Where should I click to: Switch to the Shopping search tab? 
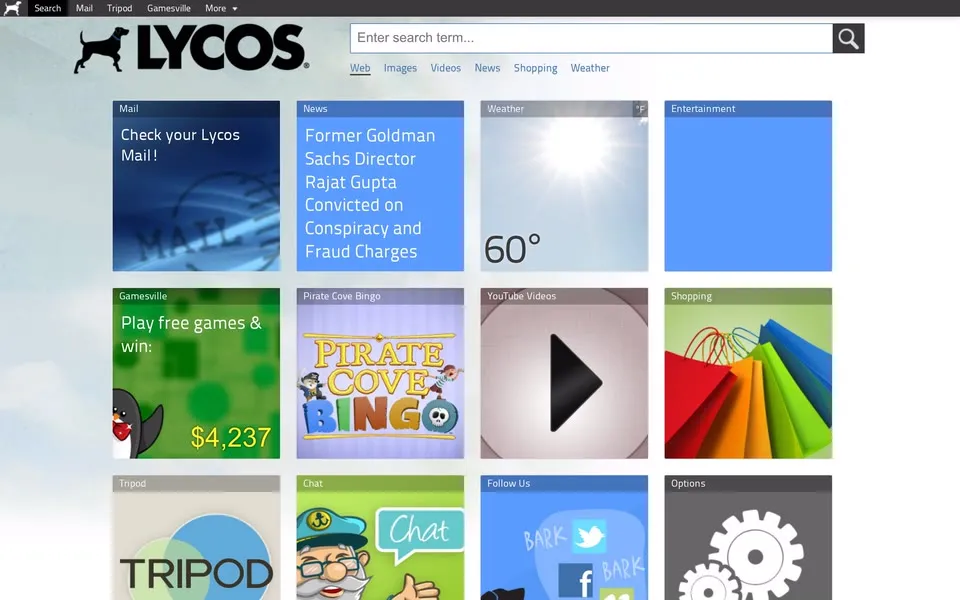(536, 68)
